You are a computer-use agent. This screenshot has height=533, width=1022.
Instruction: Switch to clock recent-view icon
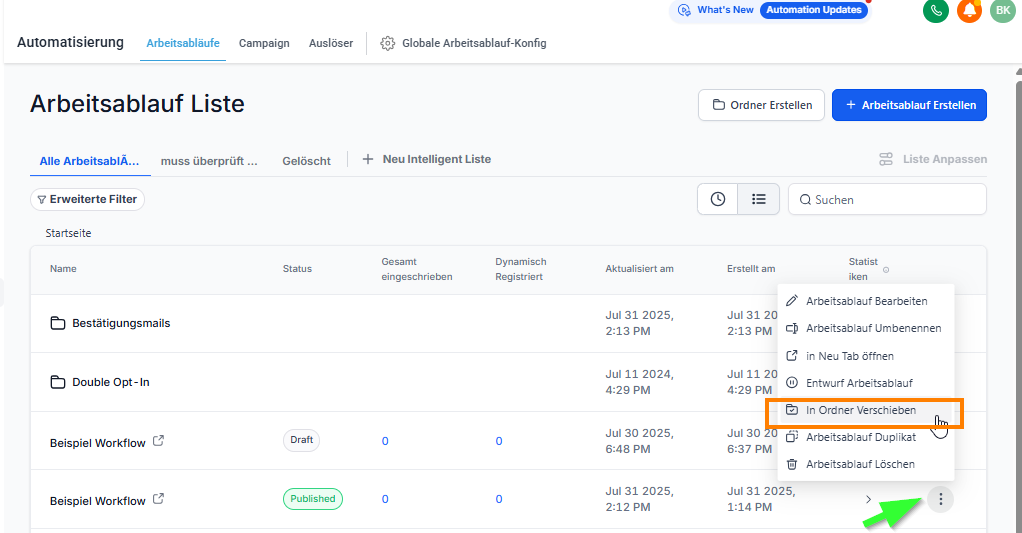[x=718, y=199]
